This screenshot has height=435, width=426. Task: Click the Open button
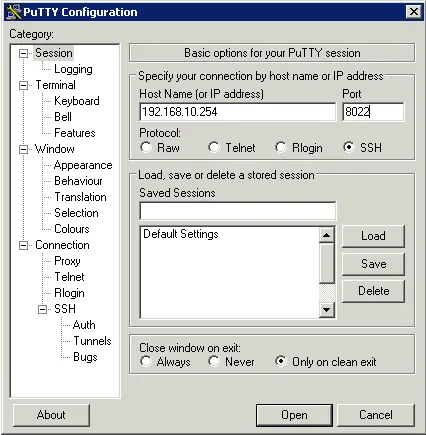(x=294, y=415)
